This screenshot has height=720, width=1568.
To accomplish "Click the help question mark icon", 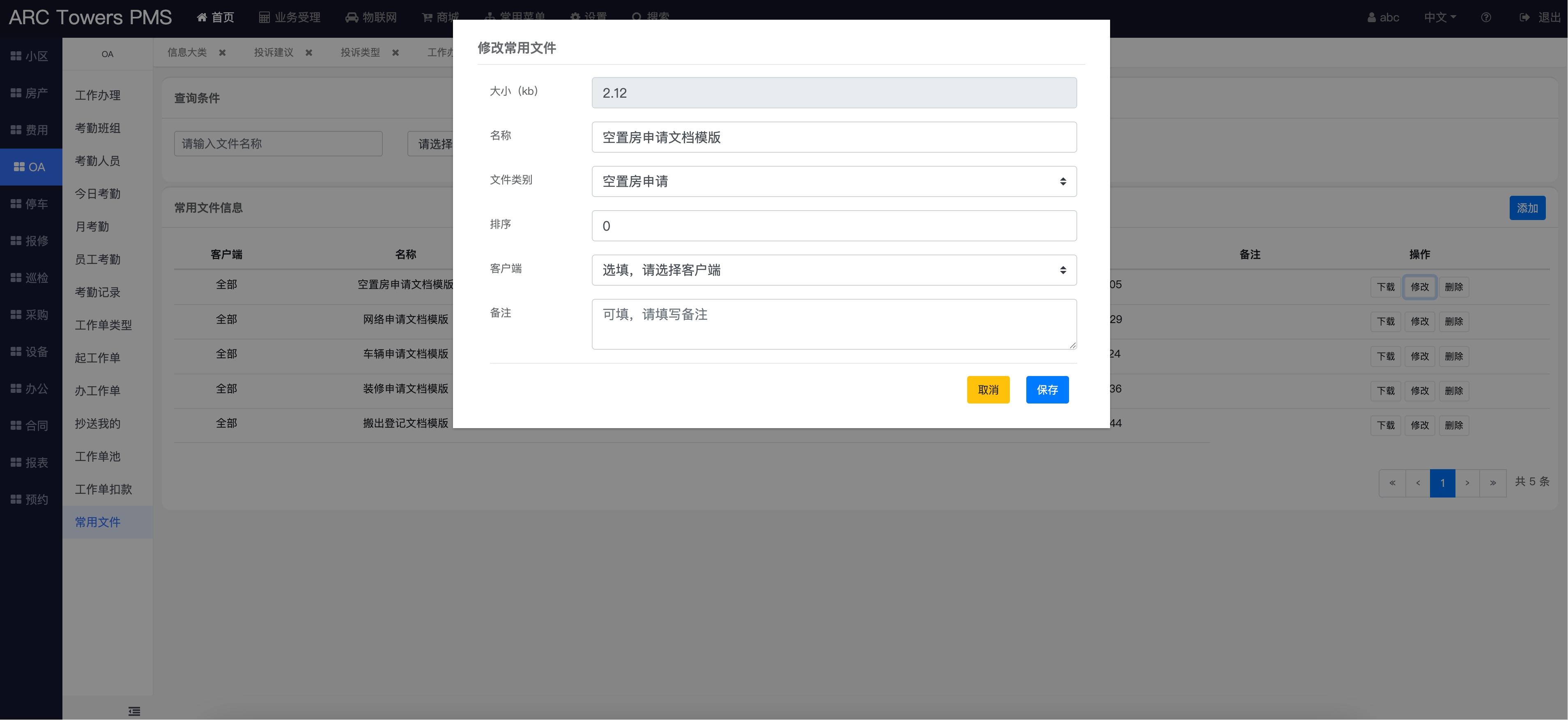I will click(x=1486, y=17).
